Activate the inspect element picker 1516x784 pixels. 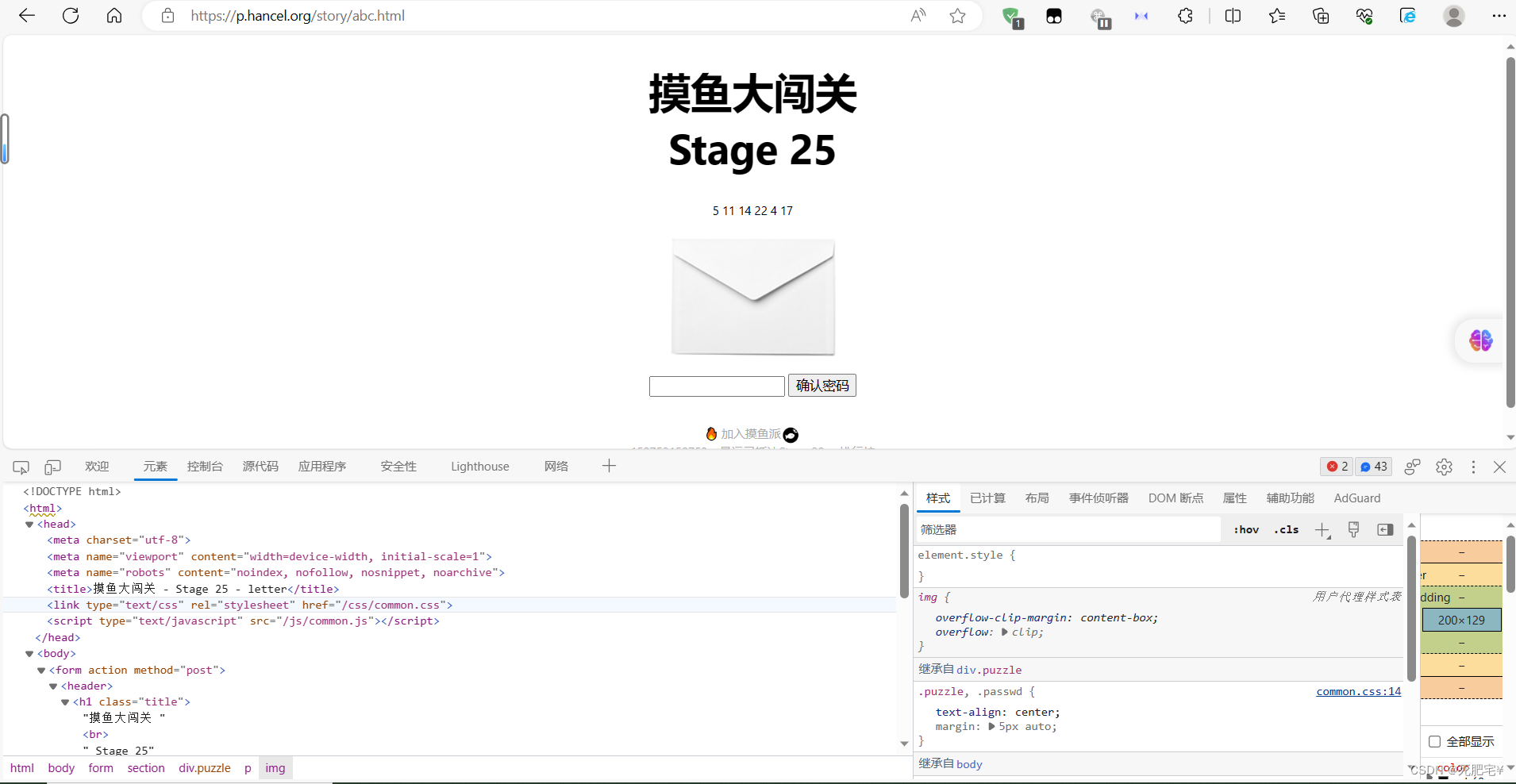[x=21, y=467]
